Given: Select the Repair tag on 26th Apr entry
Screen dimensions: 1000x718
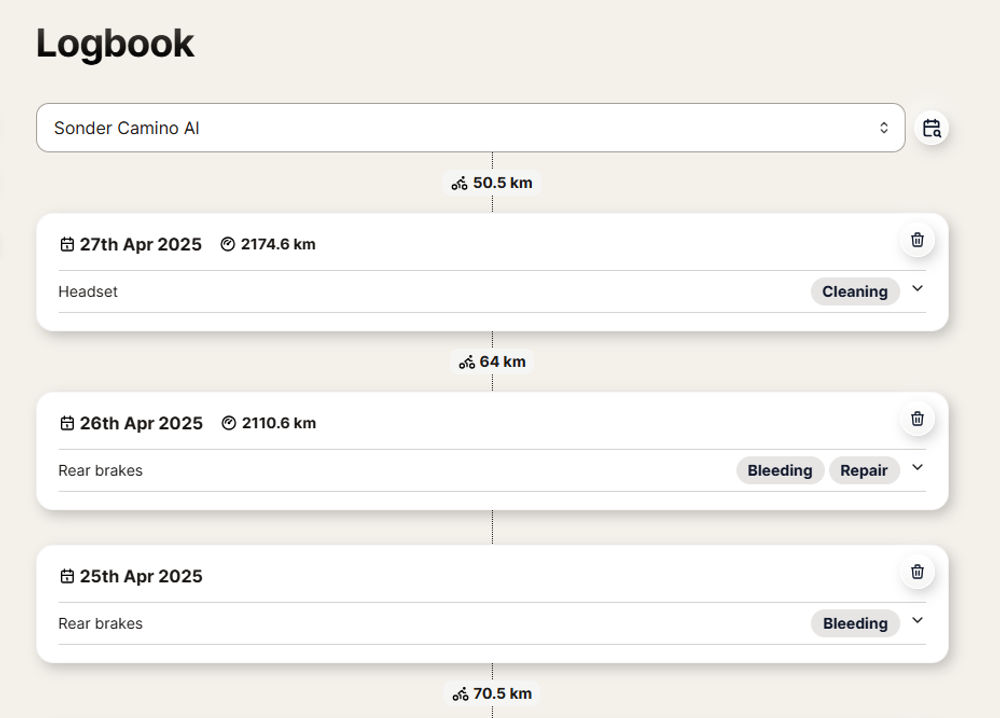Looking at the screenshot, I should (x=864, y=471).
